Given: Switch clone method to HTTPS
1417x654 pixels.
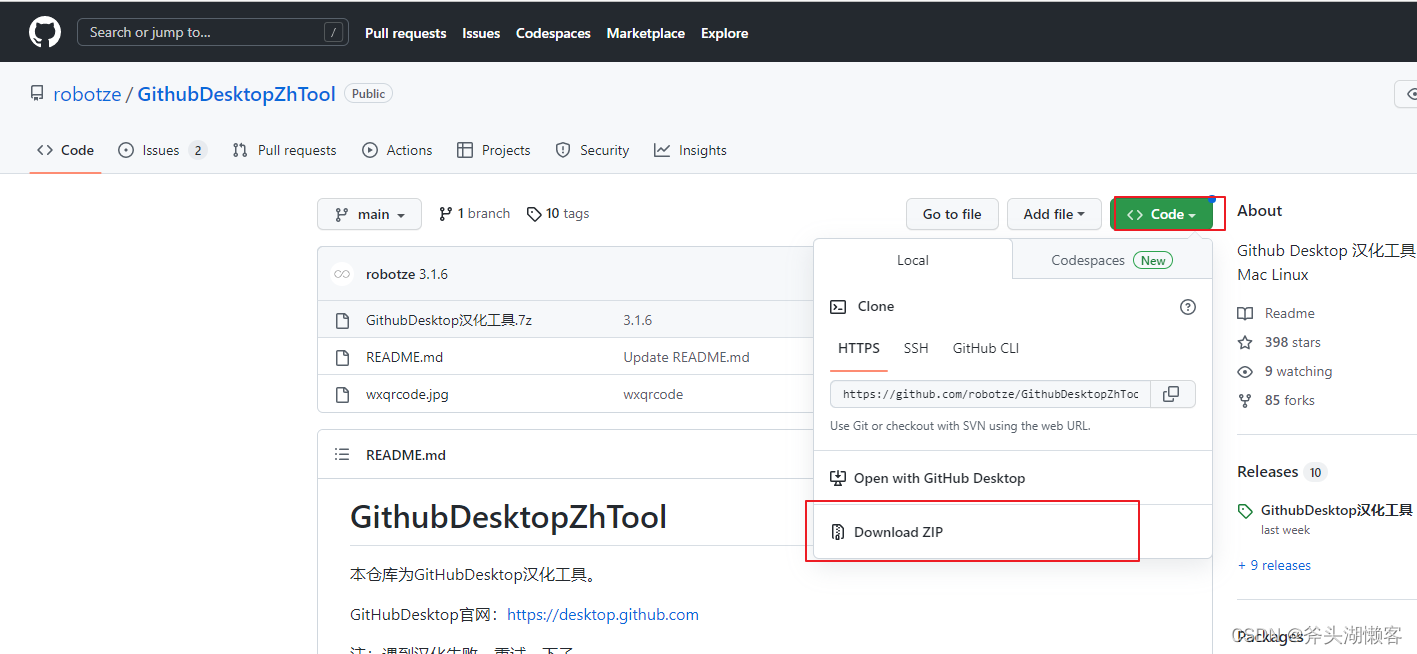Looking at the screenshot, I should [x=858, y=348].
